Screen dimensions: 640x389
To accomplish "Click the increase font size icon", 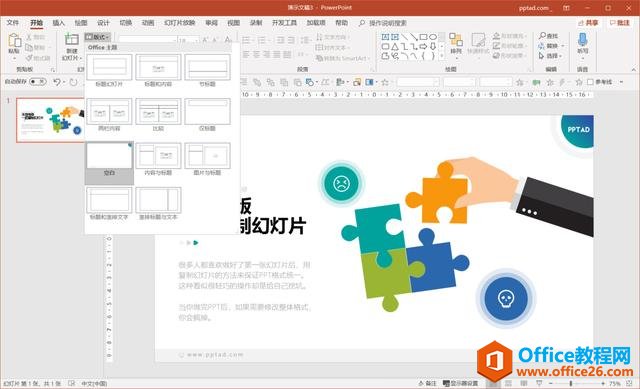I will (x=205, y=40).
